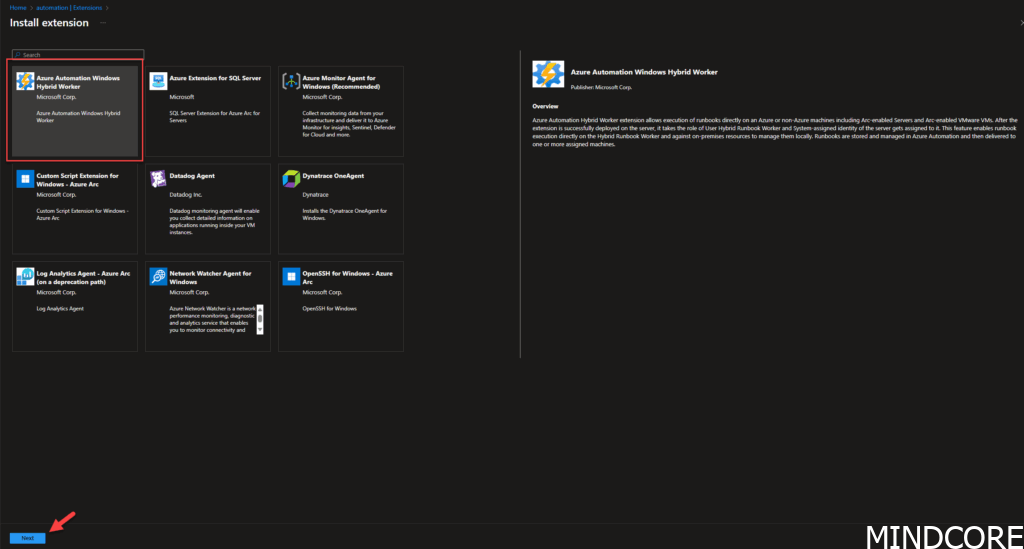Screen dimensions: 1024x549
Task: Click the Azure Automation Windows Hybrid Worker tile icon
Action: pyautogui.click(x=26, y=81)
